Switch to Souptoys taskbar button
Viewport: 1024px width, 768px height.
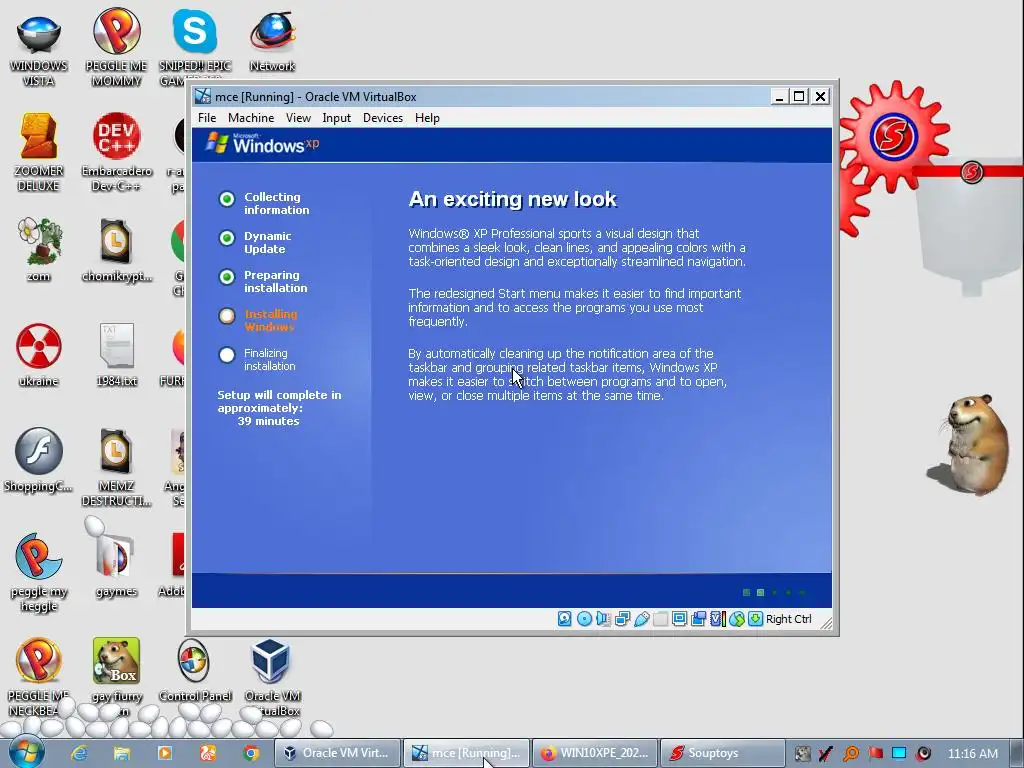point(722,753)
